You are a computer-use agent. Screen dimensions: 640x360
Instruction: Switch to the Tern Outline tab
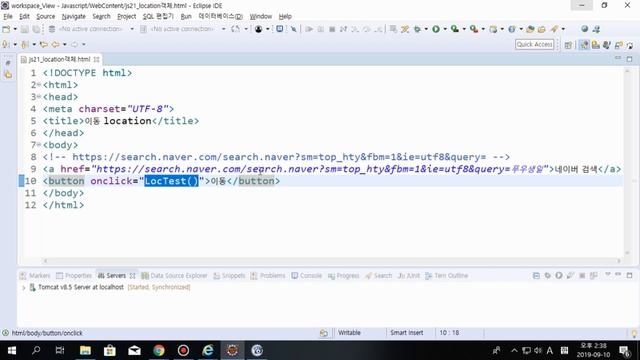click(x=447, y=276)
